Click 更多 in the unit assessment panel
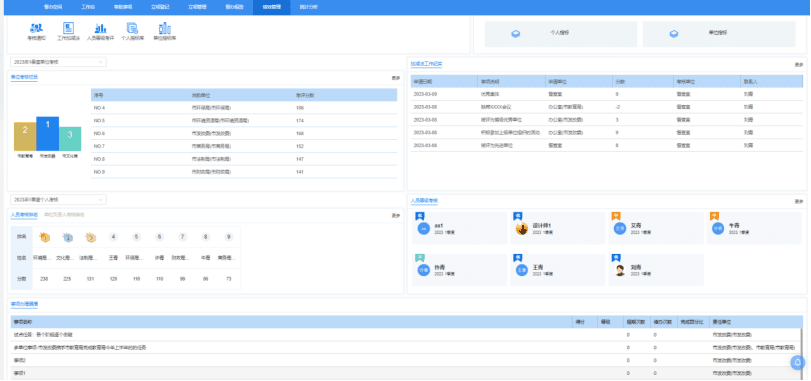This screenshot has height=381, width=811. click(x=396, y=78)
